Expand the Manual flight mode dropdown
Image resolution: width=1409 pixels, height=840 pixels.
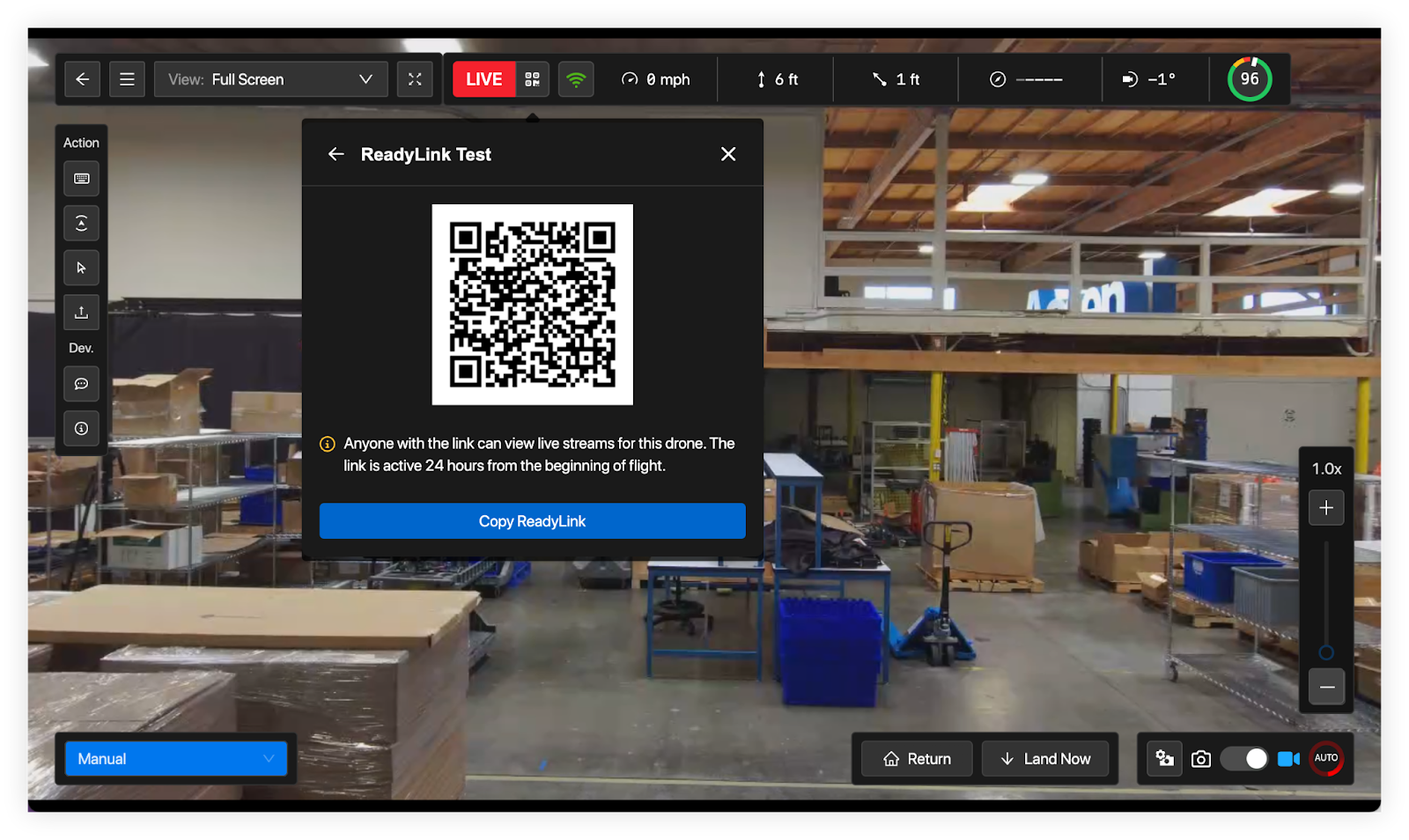(x=176, y=759)
